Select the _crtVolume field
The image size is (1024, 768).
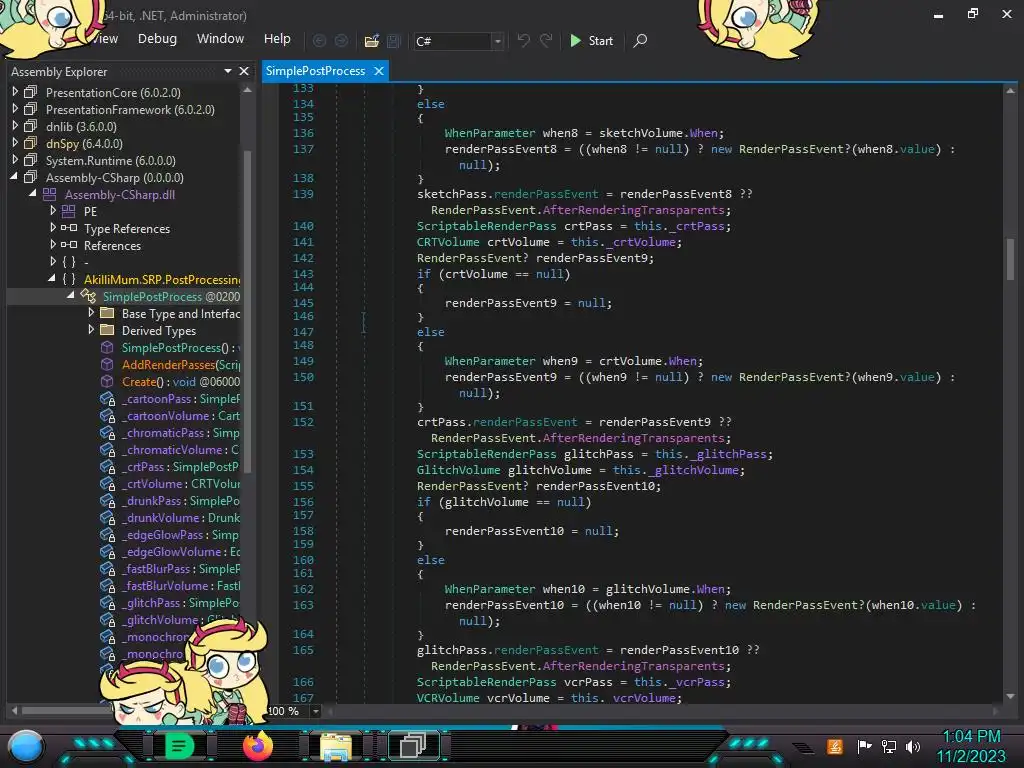click(x=181, y=483)
